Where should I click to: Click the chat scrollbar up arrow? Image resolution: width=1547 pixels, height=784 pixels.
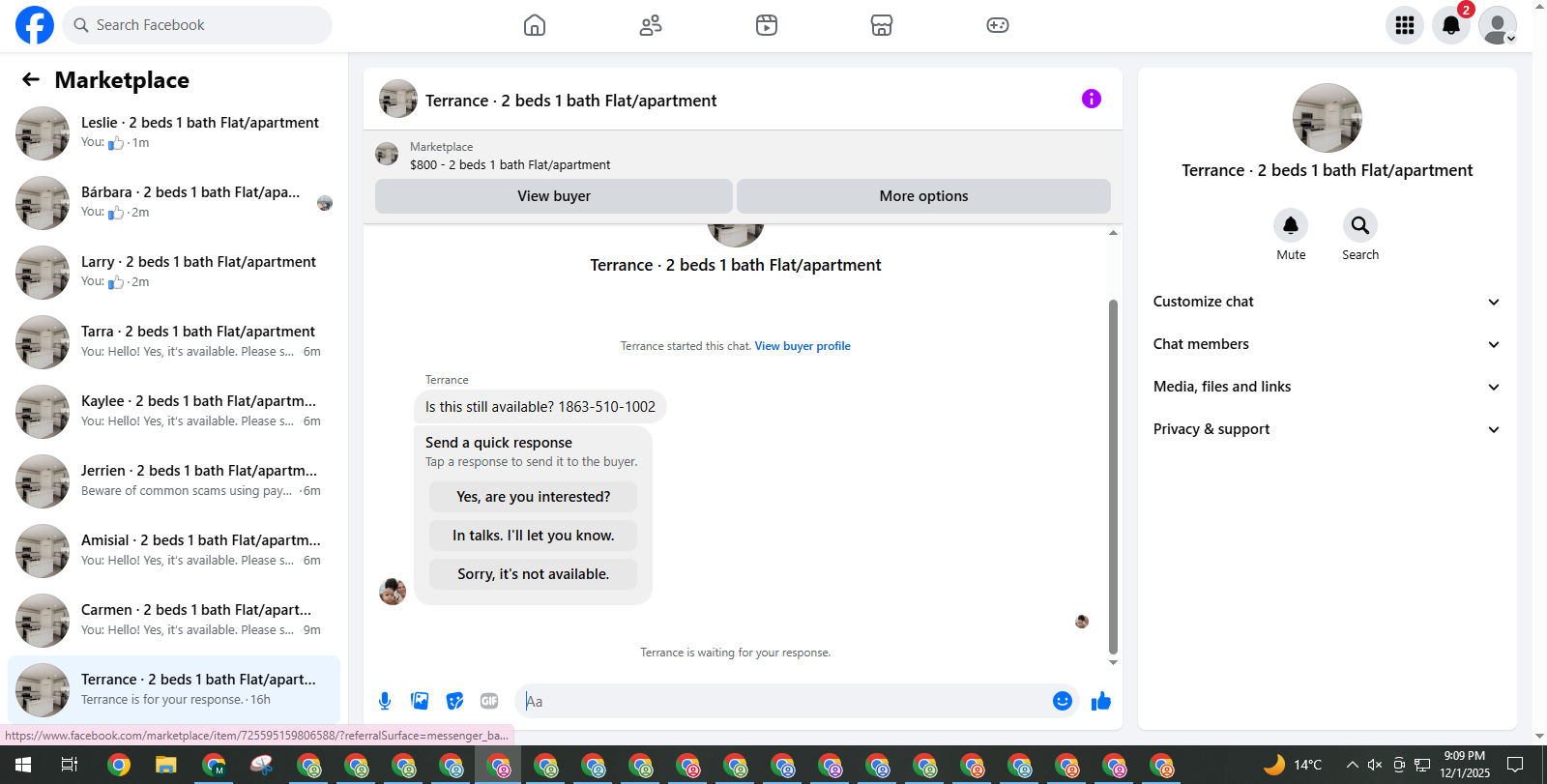click(x=1113, y=233)
